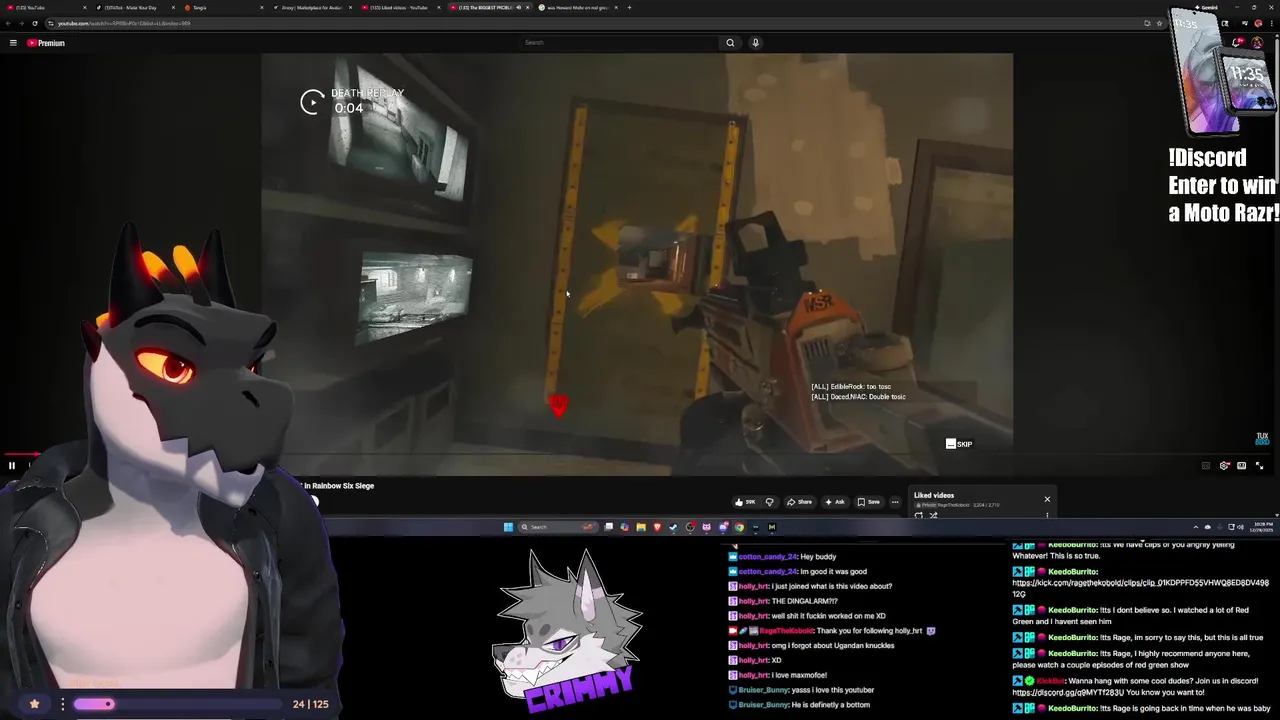This screenshot has width=1280, height=720.
Task: Click the Ask button under the video
Action: click(835, 502)
